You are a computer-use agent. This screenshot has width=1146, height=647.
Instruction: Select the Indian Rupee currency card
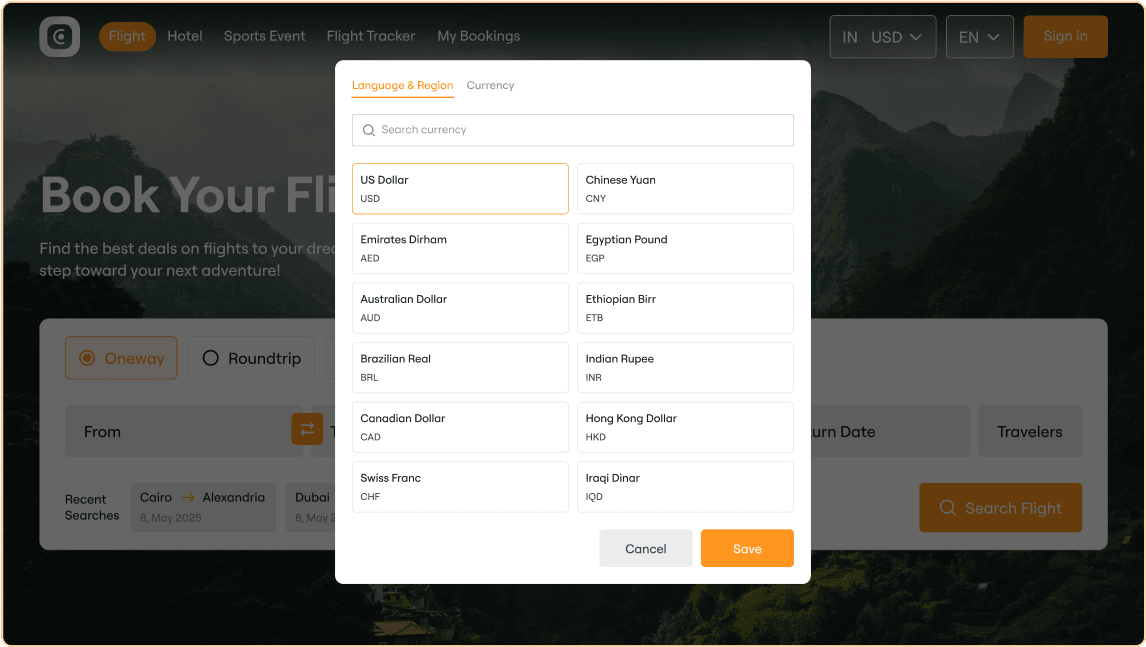pyautogui.click(x=685, y=367)
